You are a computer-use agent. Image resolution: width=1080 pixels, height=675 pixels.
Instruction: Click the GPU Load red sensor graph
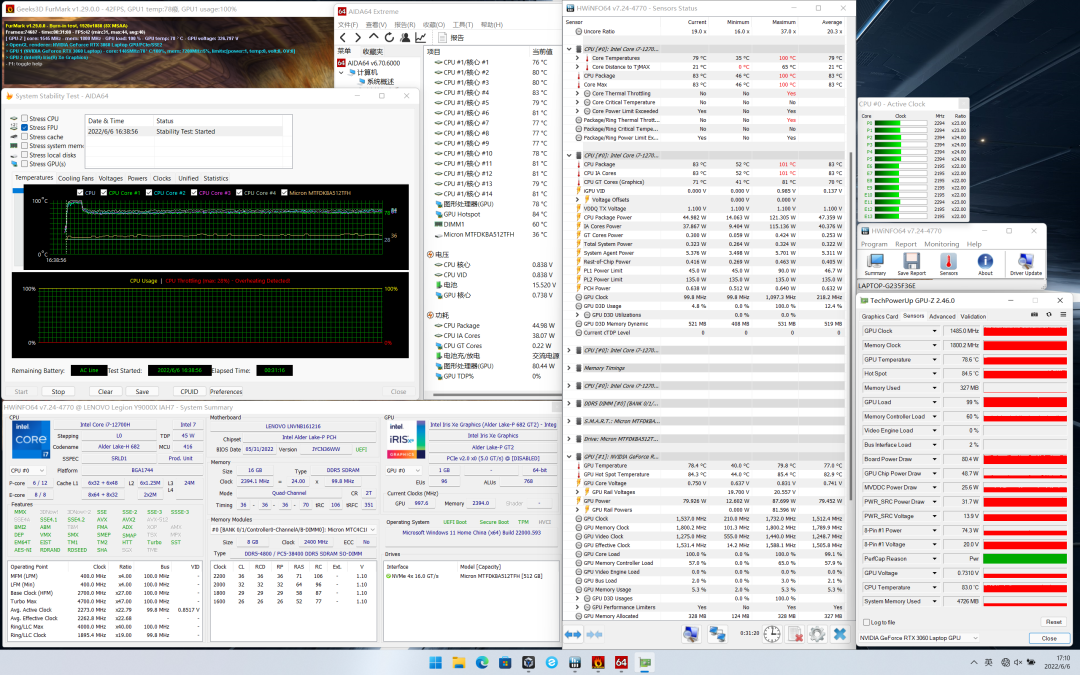click(1025, 402)
